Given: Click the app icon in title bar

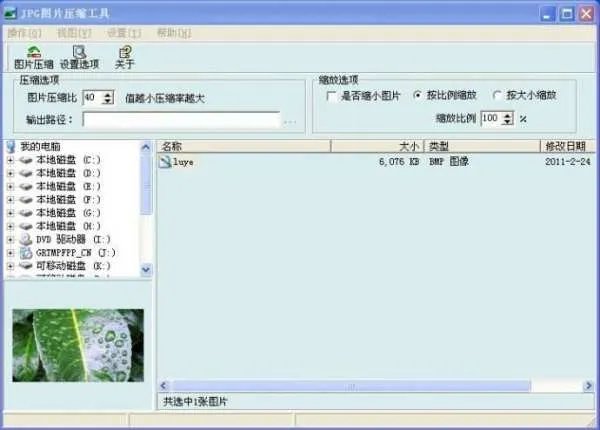Looking at the screenshot, I should click(10, 13).
